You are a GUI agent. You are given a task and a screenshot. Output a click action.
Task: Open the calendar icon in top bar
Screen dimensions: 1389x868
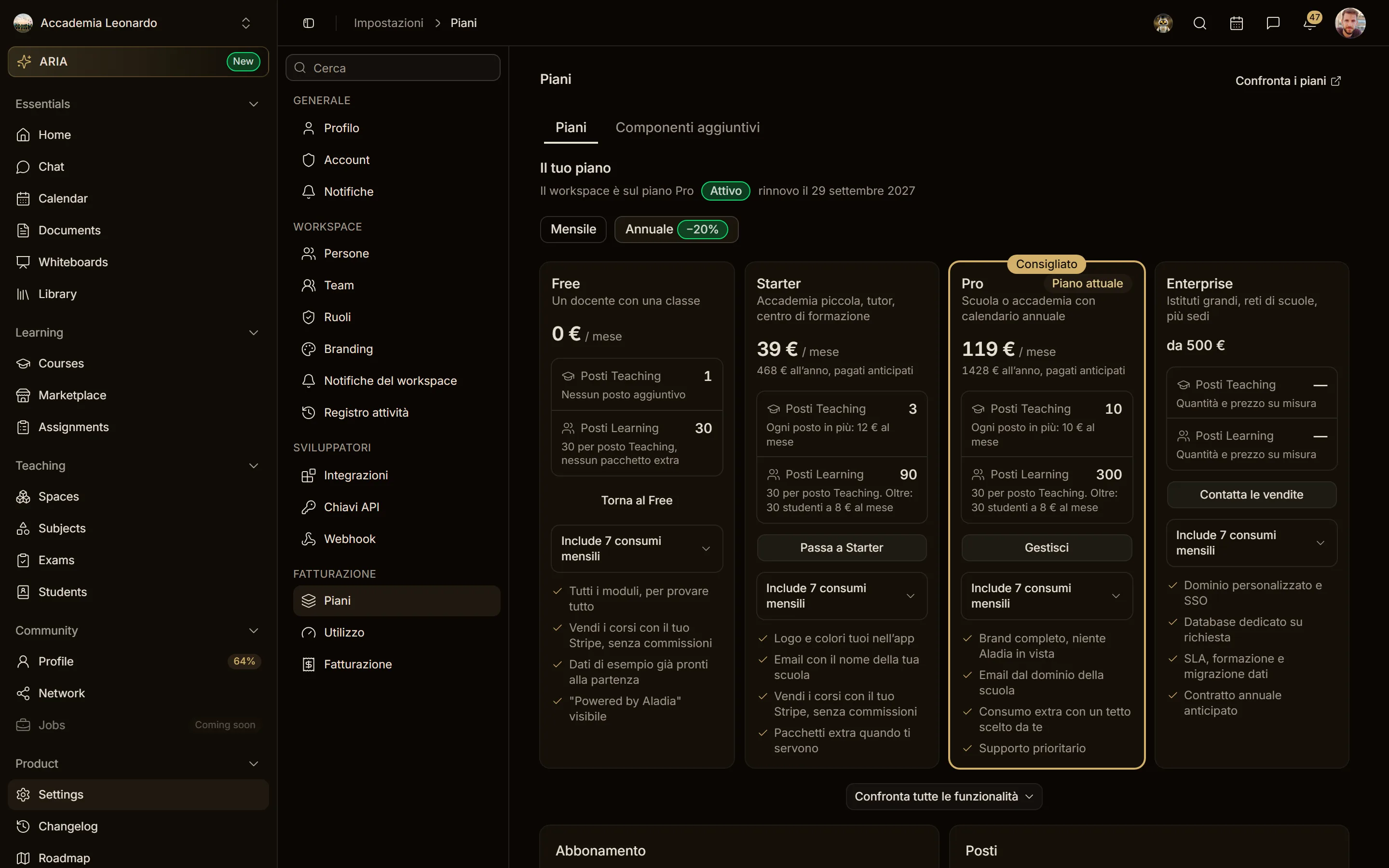pos(1236,23)
